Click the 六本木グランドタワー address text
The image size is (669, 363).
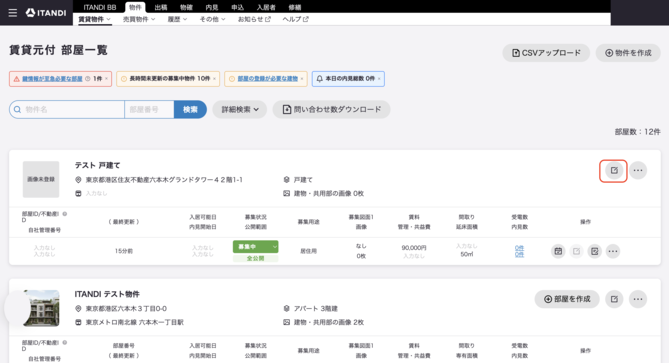[x=164, y=180]
